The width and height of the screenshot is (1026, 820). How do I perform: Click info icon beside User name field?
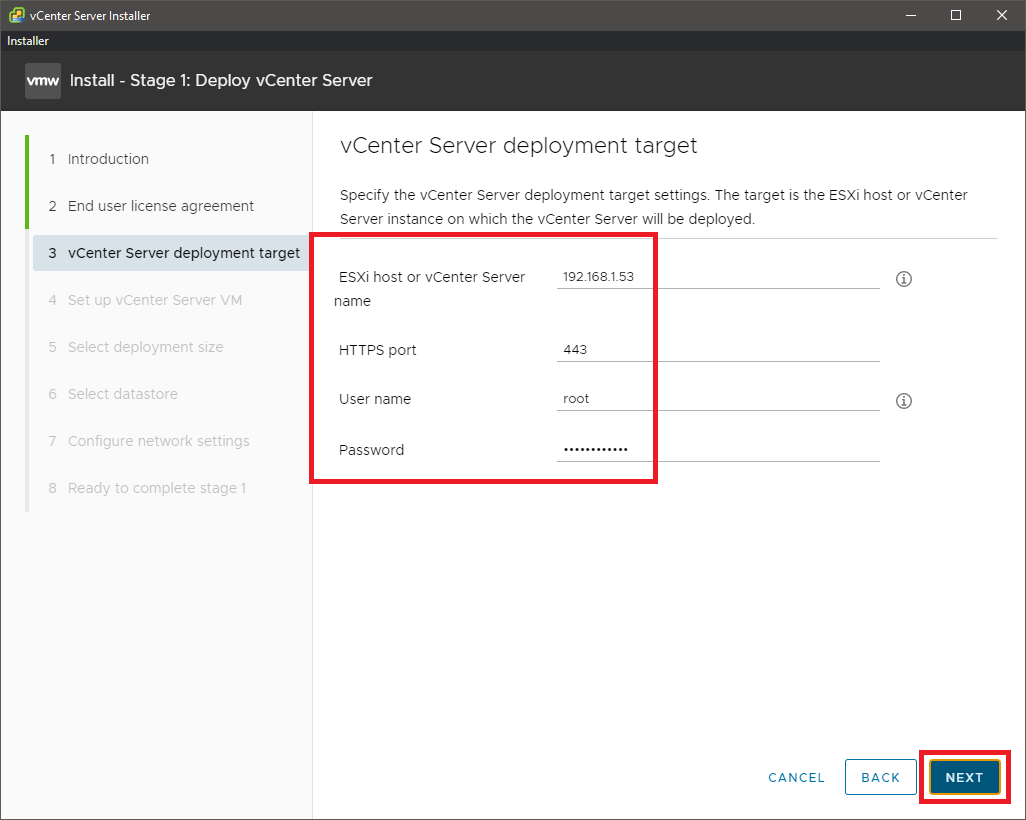pyautogui.click(x=903, y=401)
